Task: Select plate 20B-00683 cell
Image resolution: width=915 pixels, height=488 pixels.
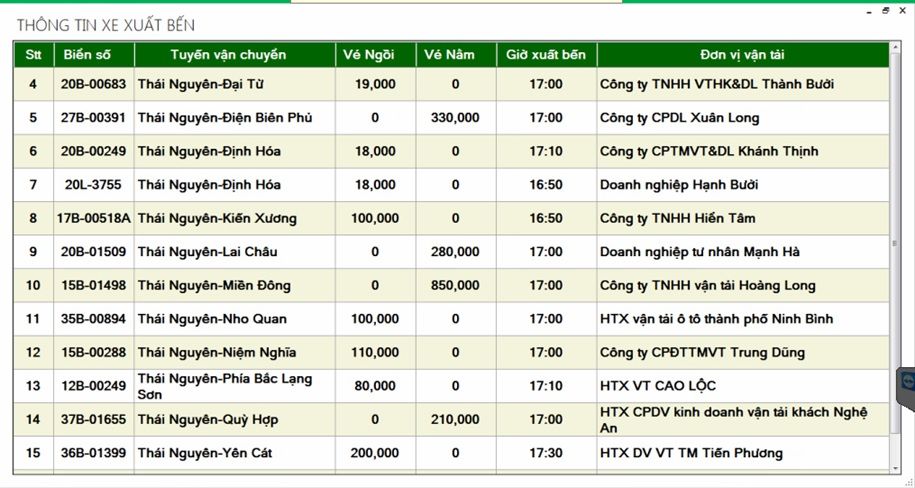Action: (x=93, y=84)
